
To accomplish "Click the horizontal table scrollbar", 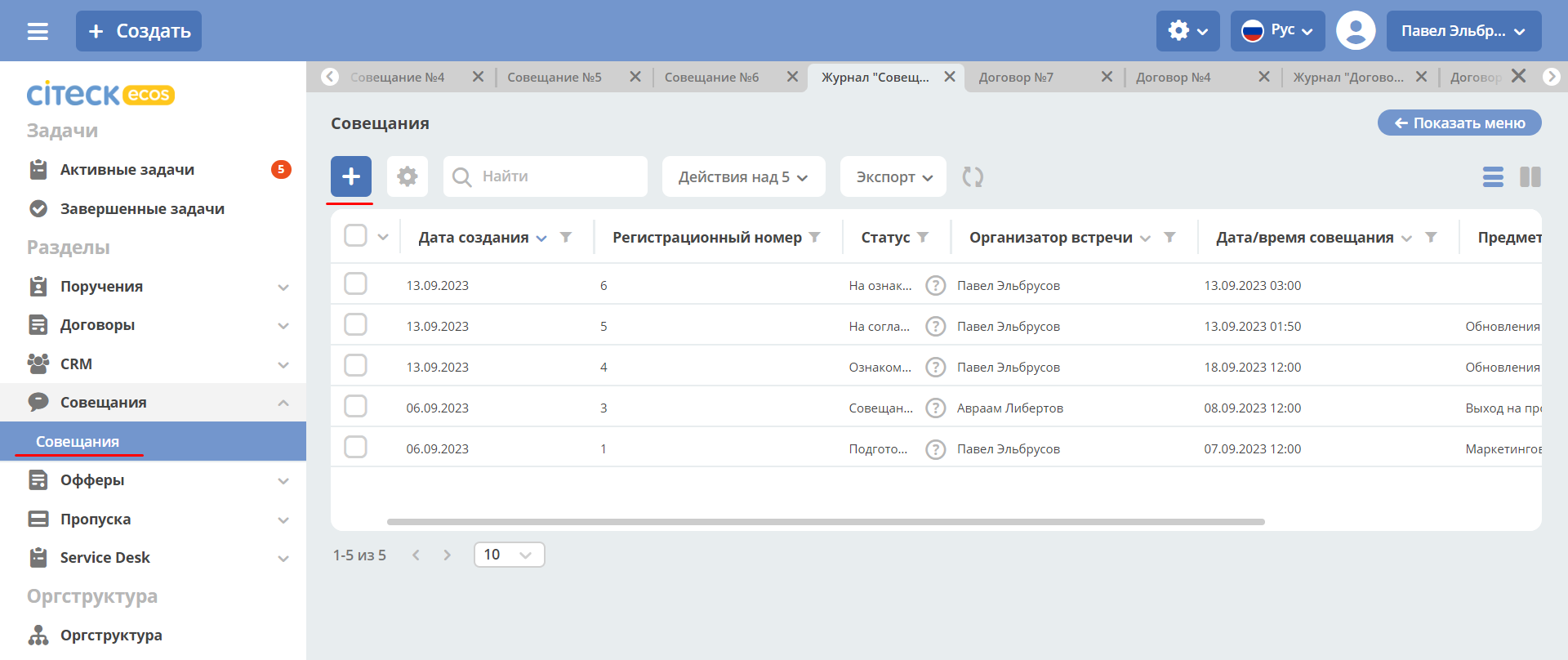I will 826,521.
